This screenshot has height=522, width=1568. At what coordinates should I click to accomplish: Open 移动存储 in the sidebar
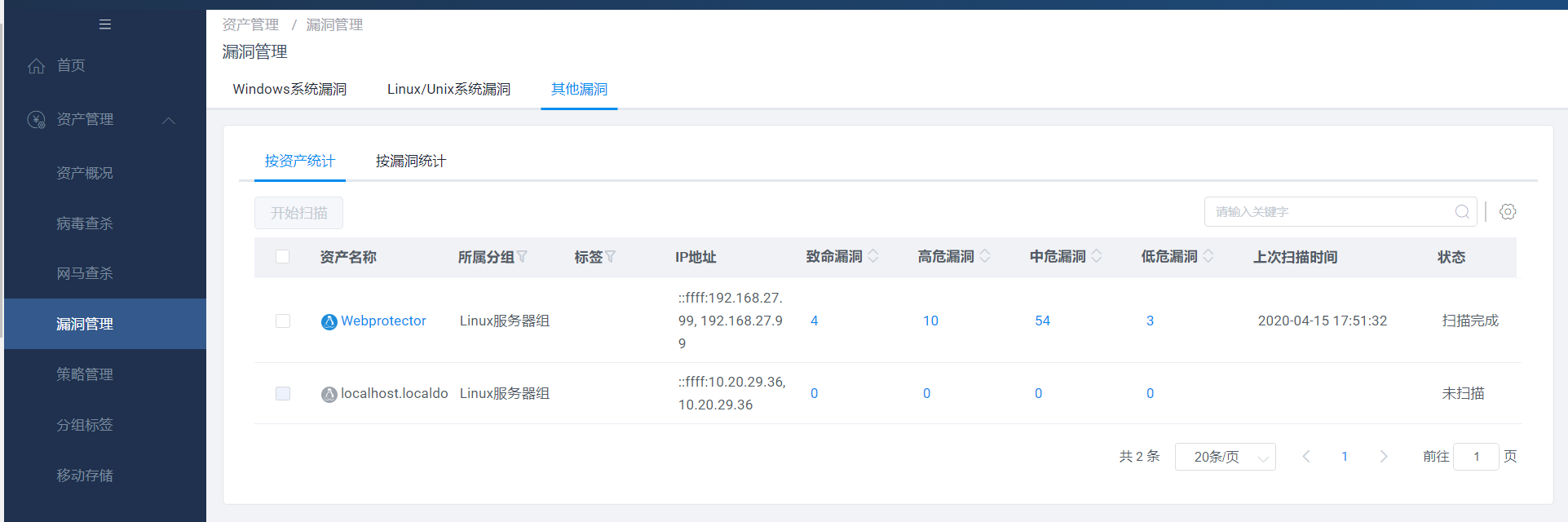(85, 476)
